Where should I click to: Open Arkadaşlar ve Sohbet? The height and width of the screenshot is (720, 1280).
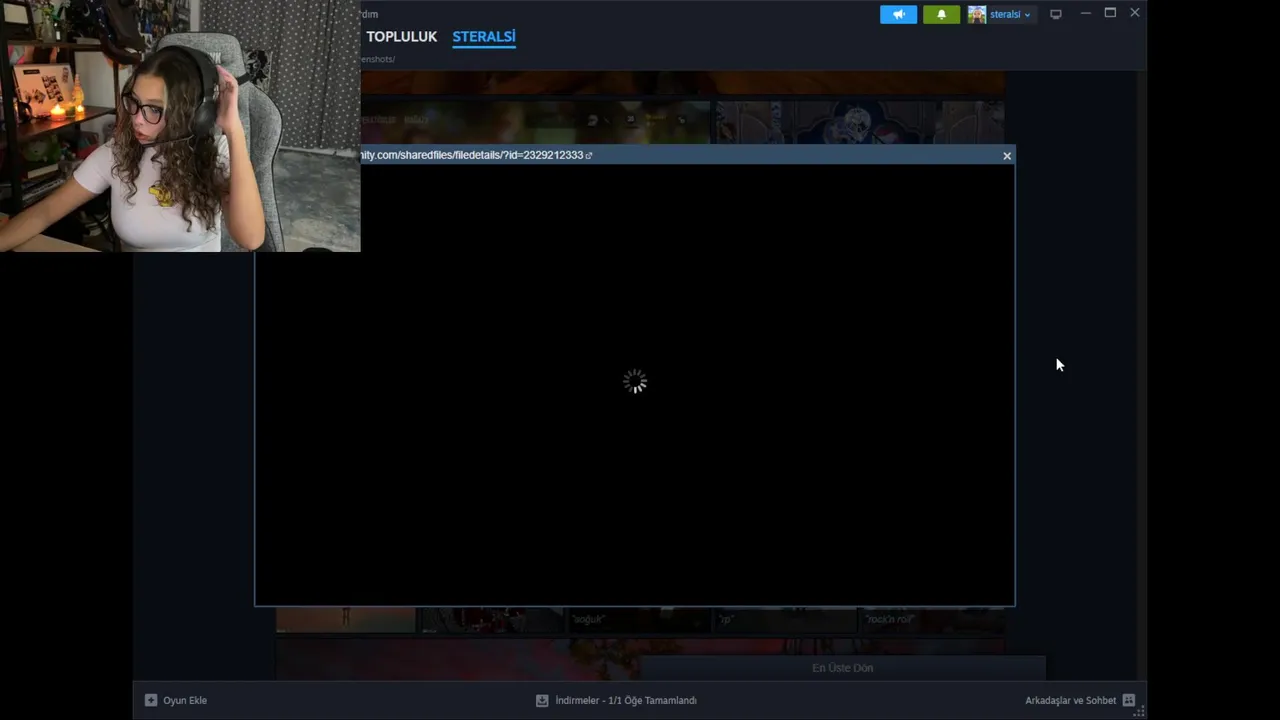pos(1070,700)
